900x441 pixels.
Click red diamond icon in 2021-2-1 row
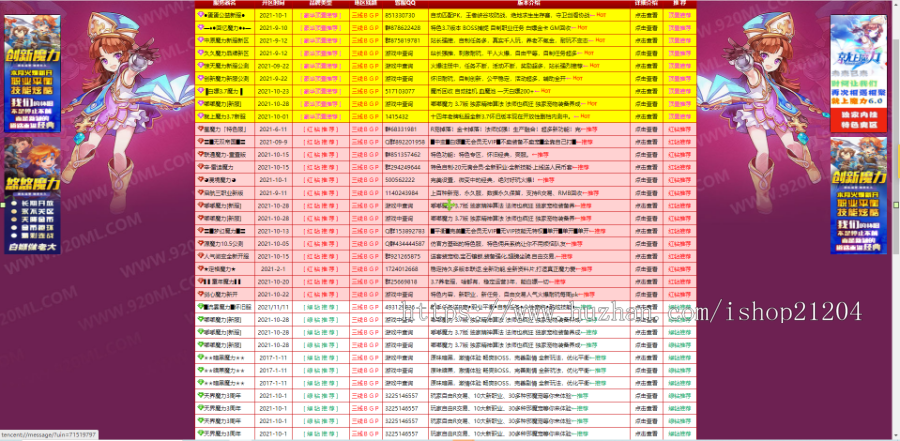(200, 269)
